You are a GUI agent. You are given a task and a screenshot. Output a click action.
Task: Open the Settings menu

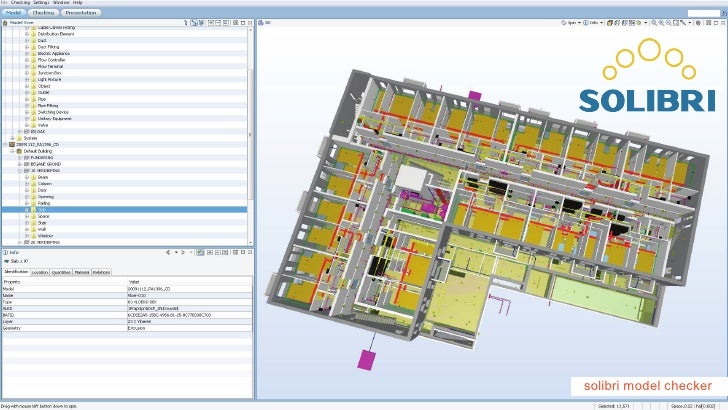tap(41, 2)
